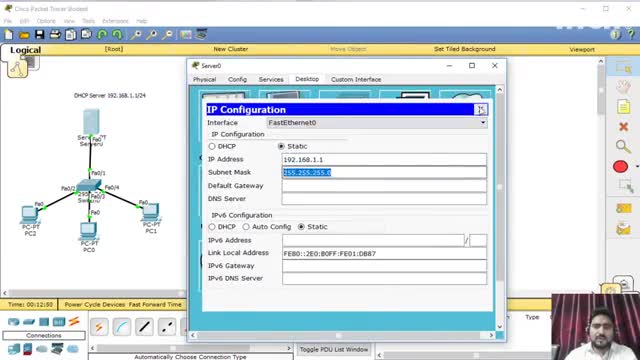The width and height of the screenshot is (640, 360).
Task: Click the Paste icon in main toolbar
Action: point(86,35)
